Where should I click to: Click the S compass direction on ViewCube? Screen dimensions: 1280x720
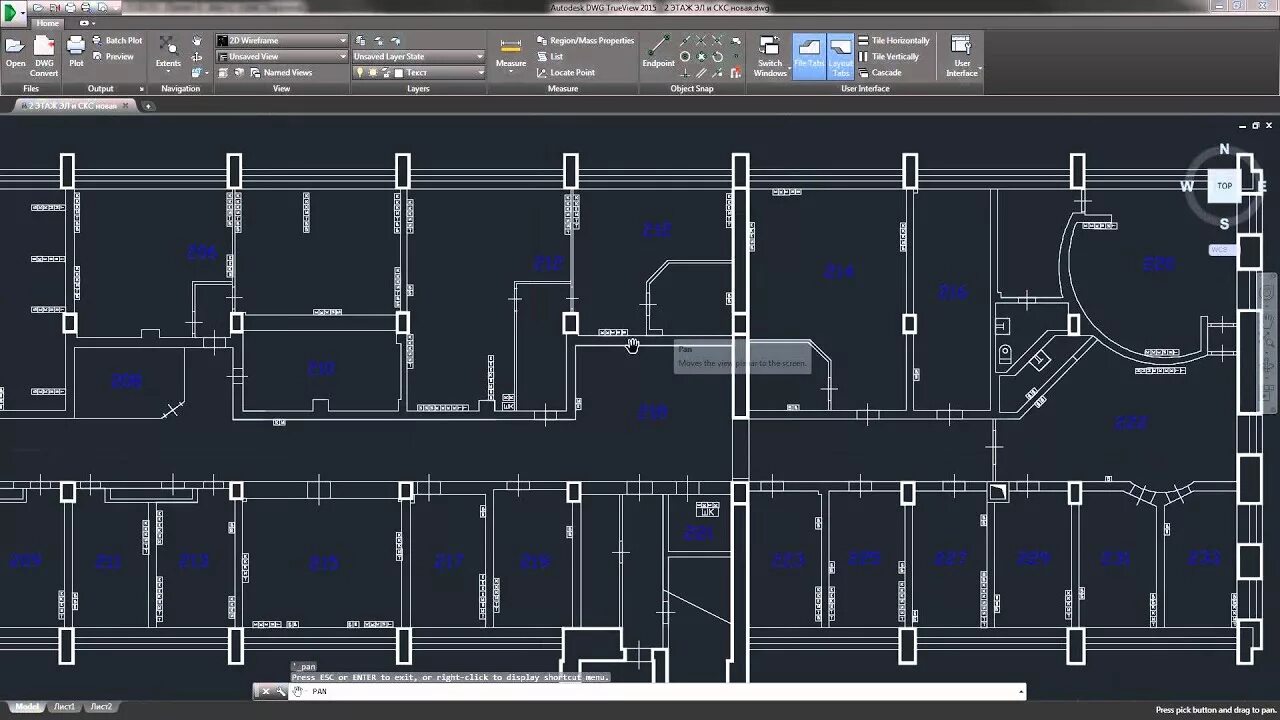pyautogui.click(x=1224, y=224)
